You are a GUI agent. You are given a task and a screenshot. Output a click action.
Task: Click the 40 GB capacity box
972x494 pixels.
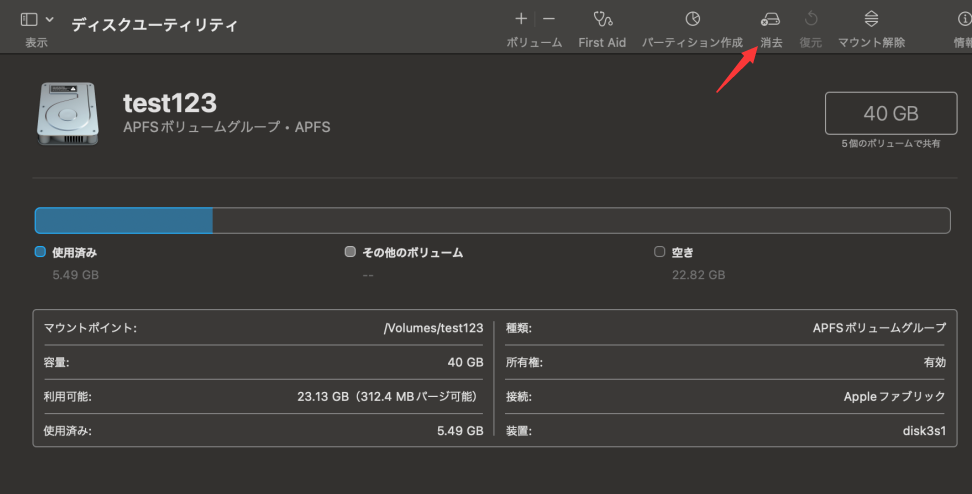(x=891, y=113)
